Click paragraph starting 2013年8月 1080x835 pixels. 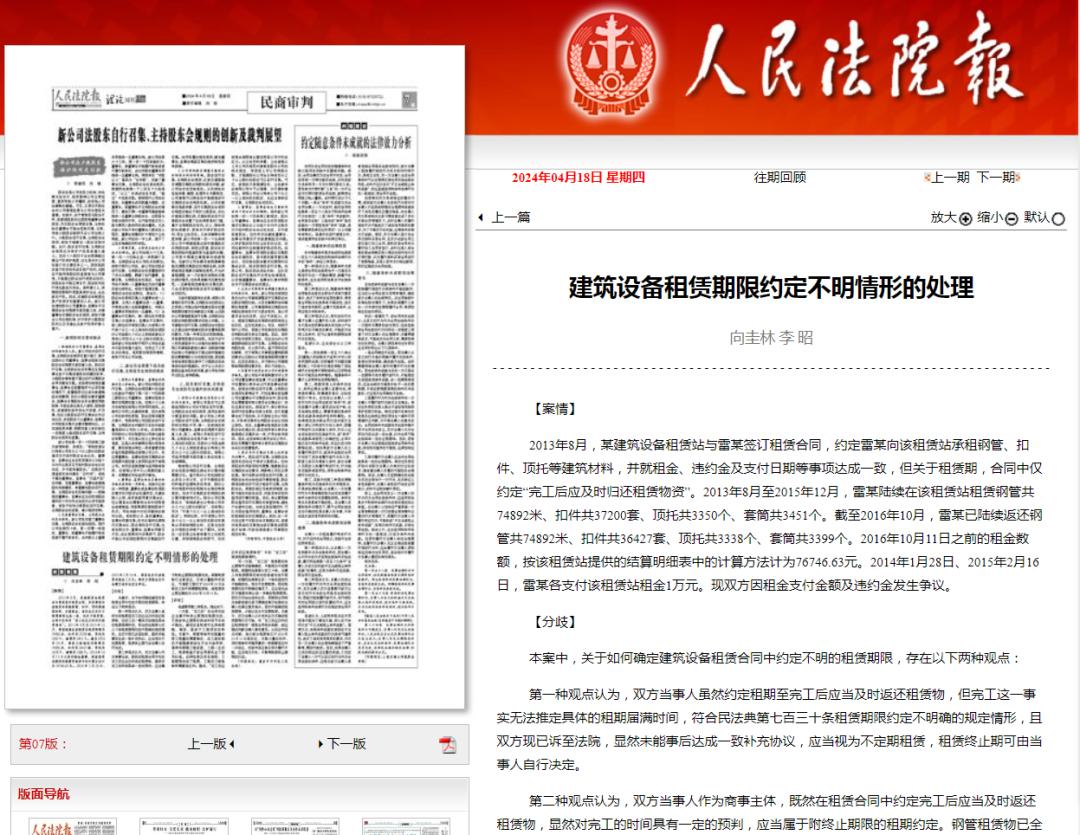(769, 515)
